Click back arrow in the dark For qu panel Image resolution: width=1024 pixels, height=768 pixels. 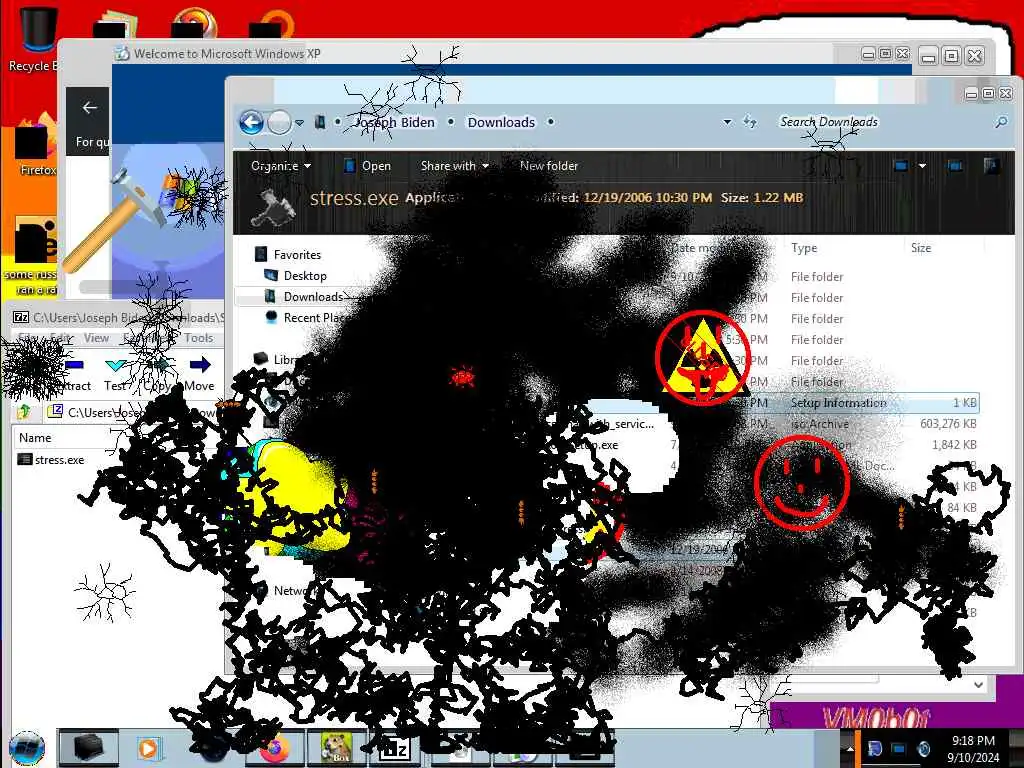pos(89,108)
